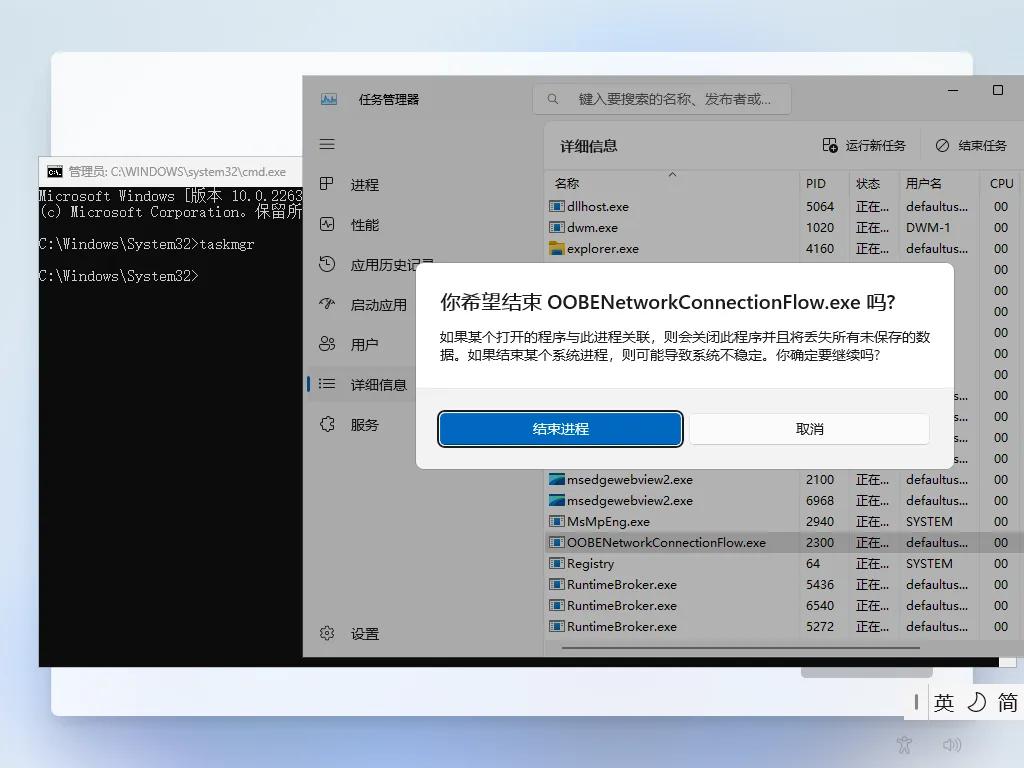Open the hamburger navigation menu

click(x=327, y=144)
